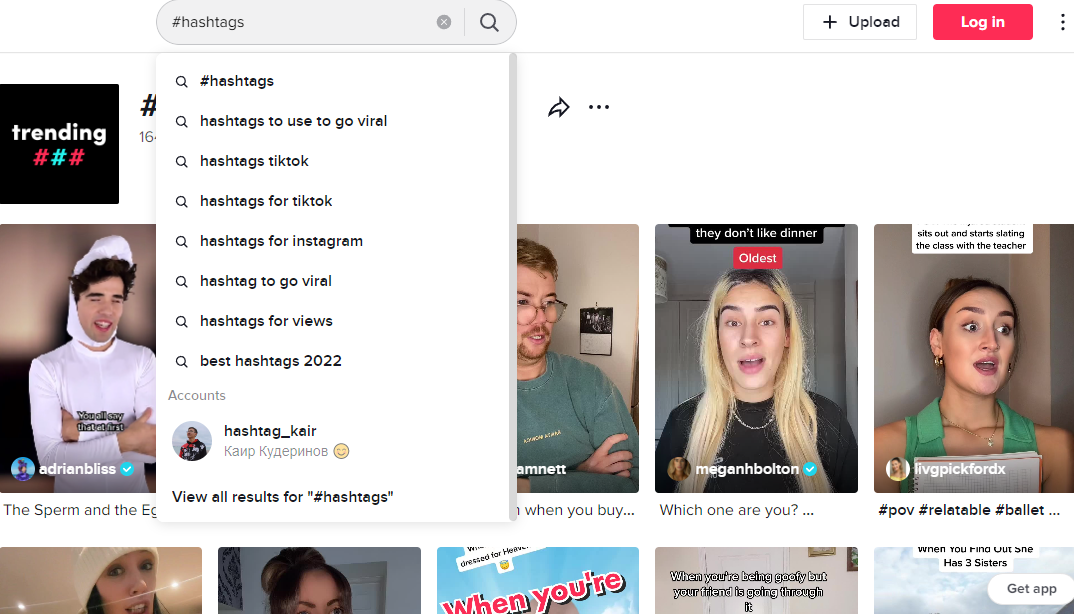
Task: Open the three-dot menu at the top right
Action: (x=1062, y=22)
